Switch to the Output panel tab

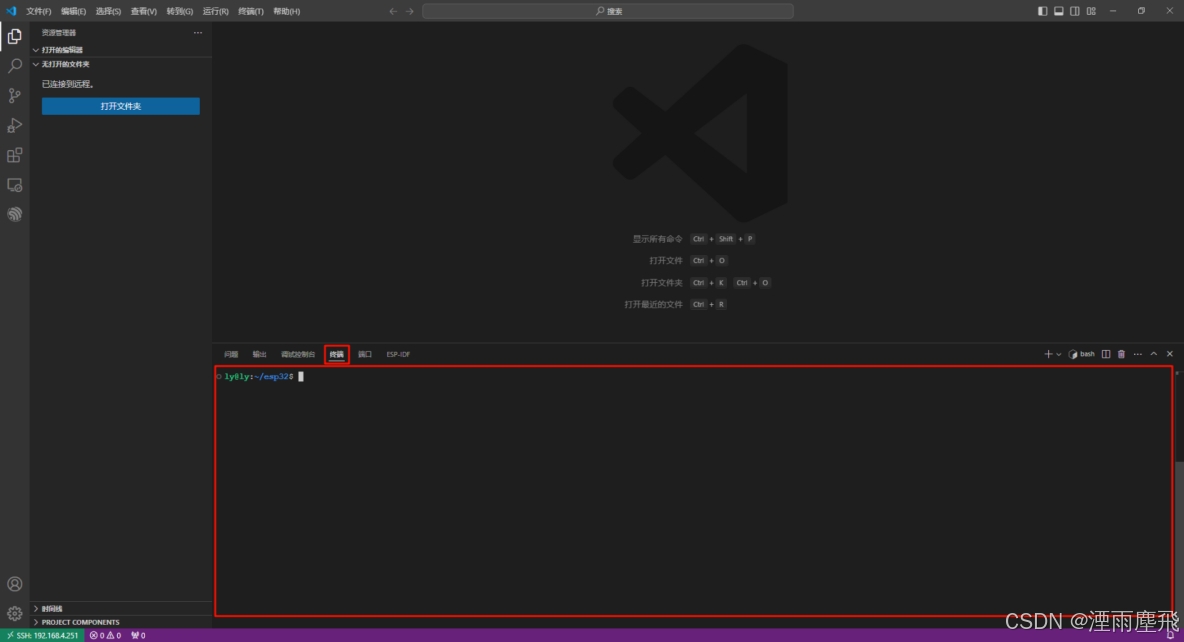tap(260, 354)
